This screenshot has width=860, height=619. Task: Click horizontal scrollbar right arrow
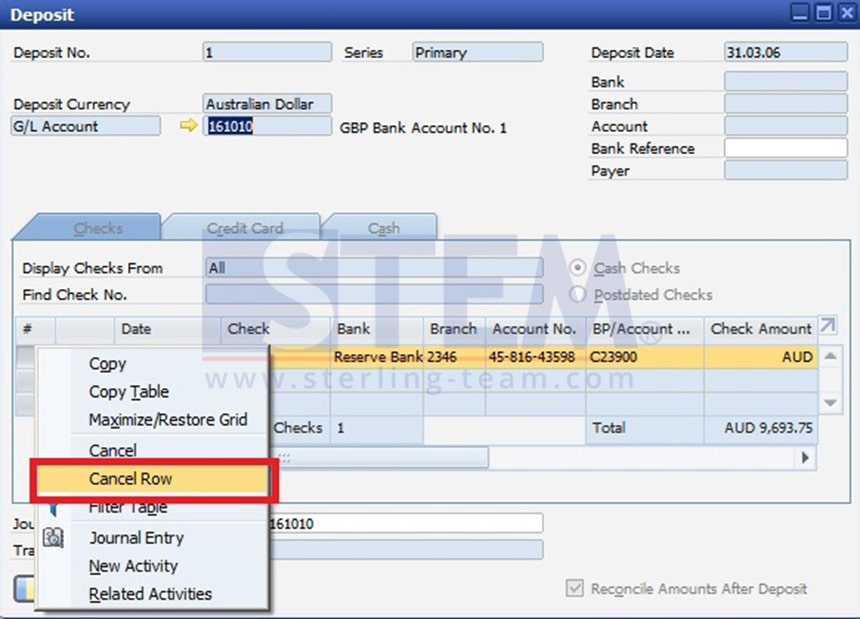tap(805, 457)
